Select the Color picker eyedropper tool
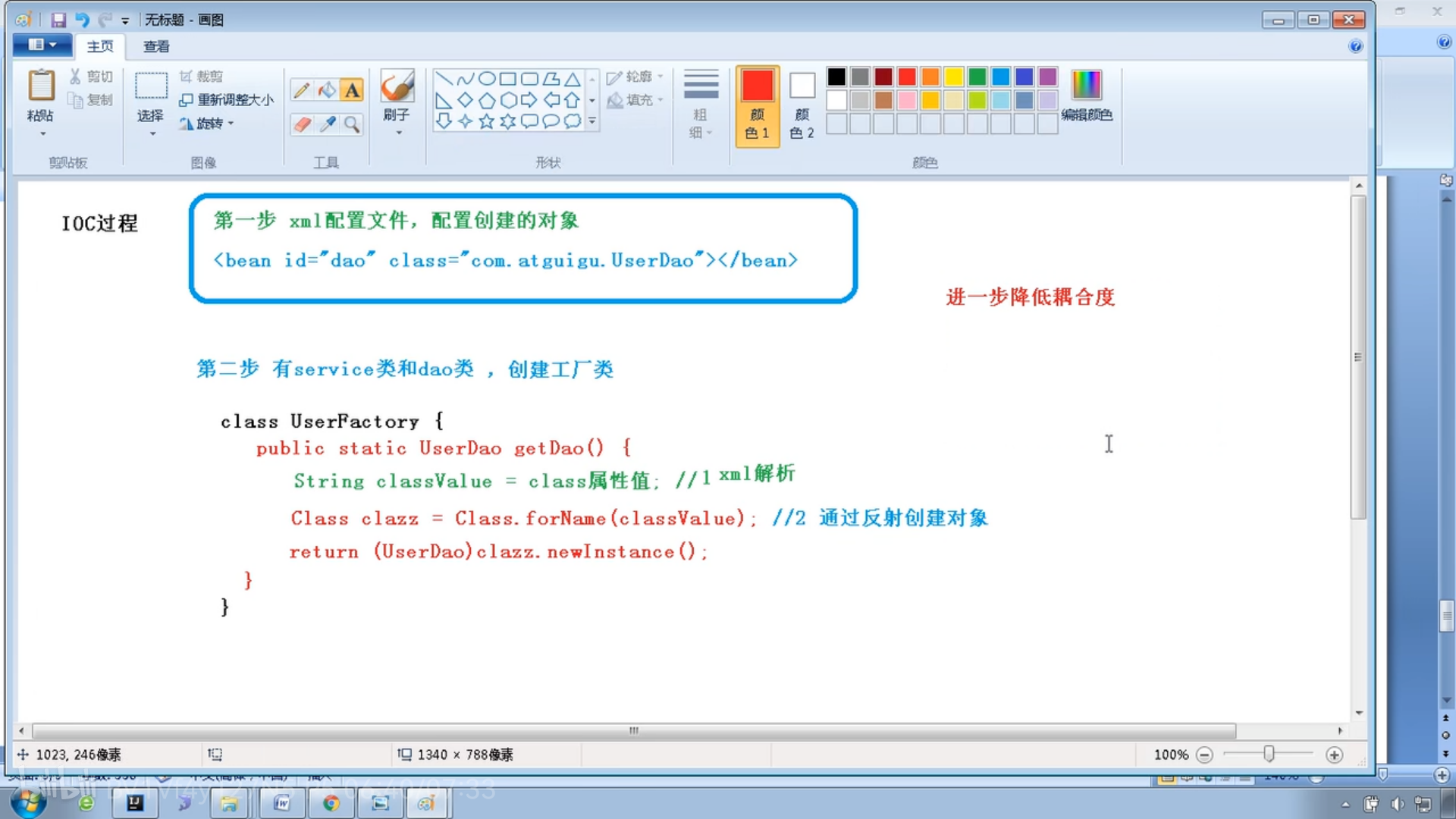The width and height of the screenshot is (1456, 819). (x=328, y=124)
